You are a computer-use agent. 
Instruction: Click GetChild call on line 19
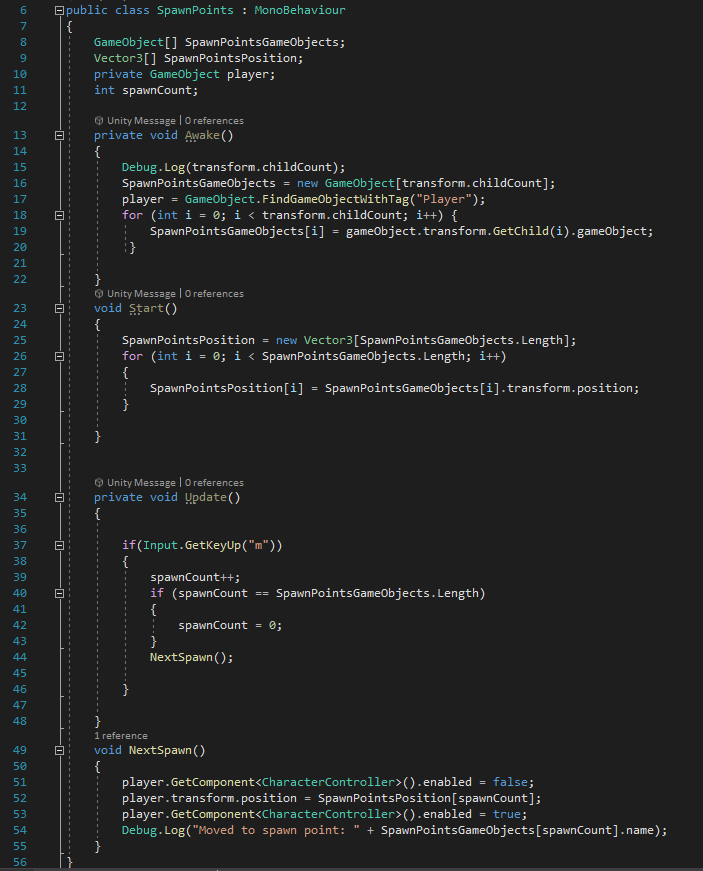coord(521,231)
